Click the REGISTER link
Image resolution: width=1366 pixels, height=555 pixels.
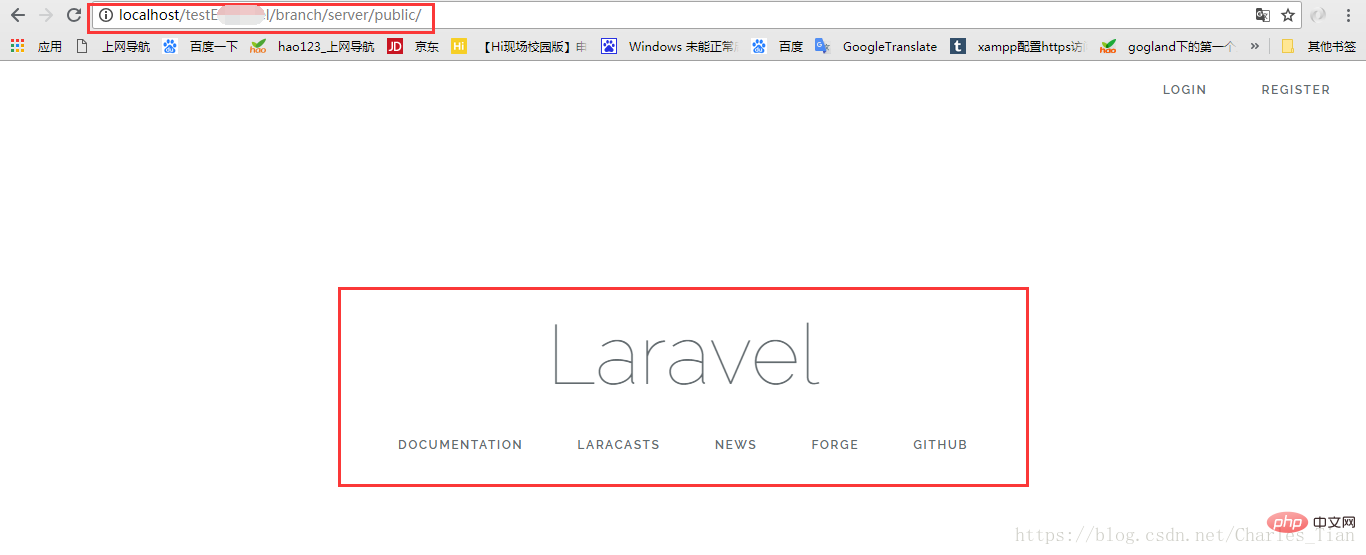point(1295,90)
